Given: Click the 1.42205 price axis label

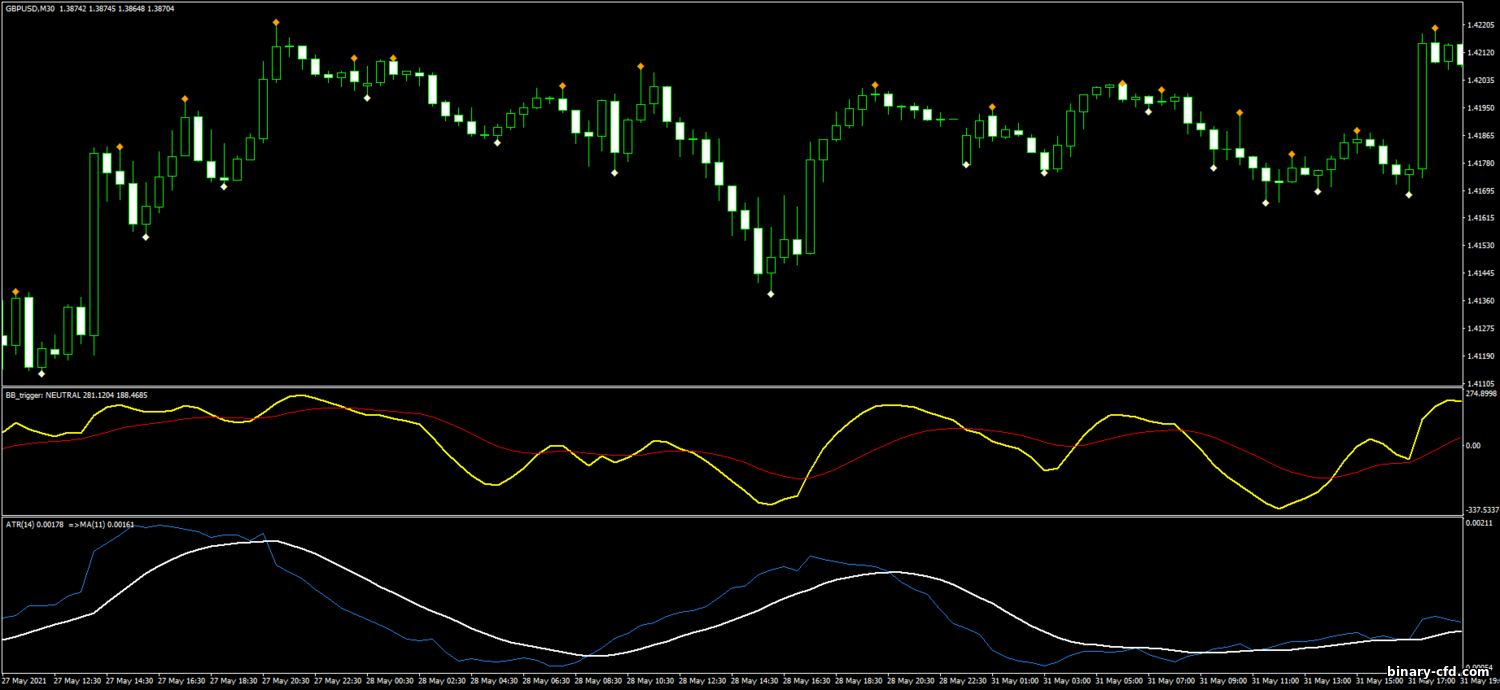Looking at the screenshot, I should pyautogui.click(x=1482, y=25).
